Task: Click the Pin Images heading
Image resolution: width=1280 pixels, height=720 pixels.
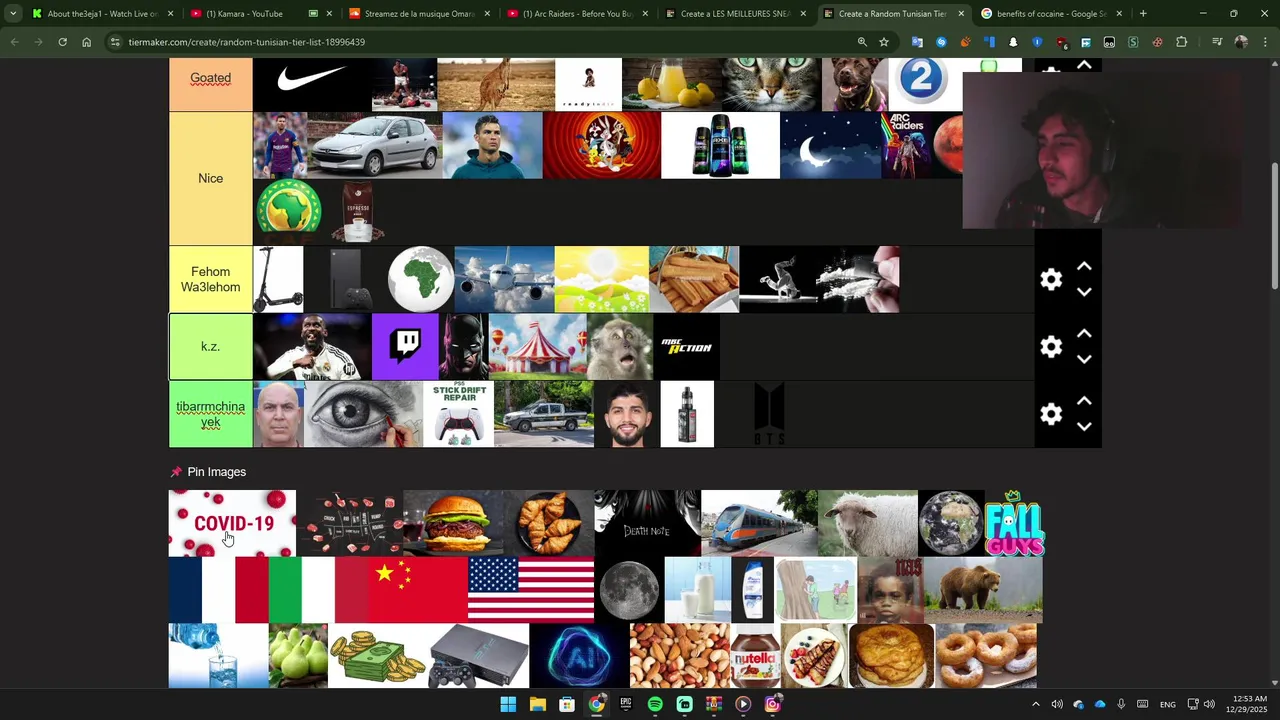Action: tap(216, 472)
